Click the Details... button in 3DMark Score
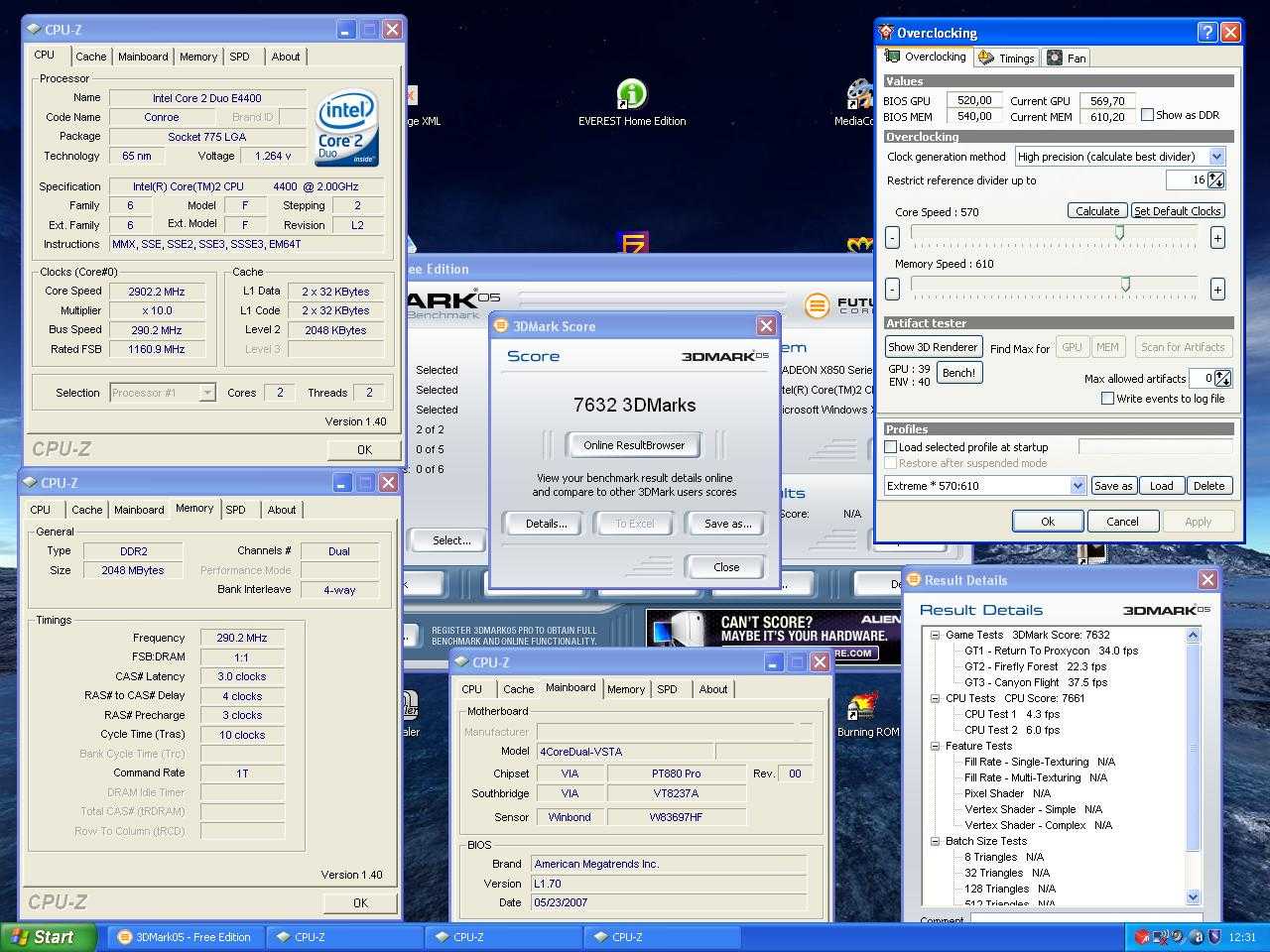Image resolution: width=1270 pixels, height=952 pixels. [x=546, y=524]
